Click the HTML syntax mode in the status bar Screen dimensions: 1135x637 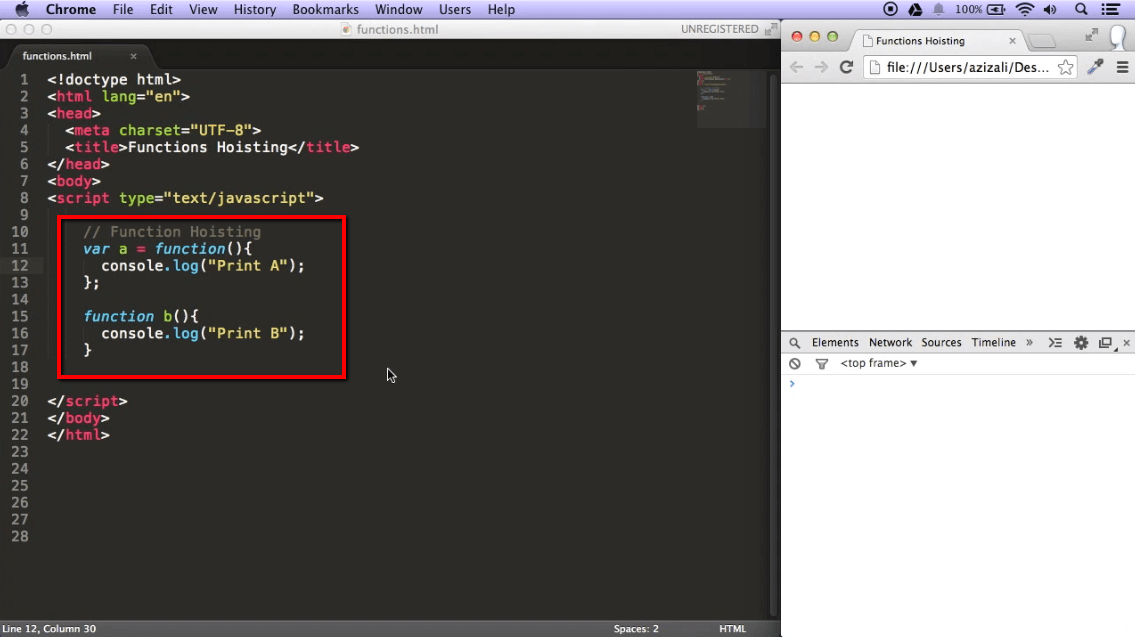pyautogui.click(x=733, y=628)
